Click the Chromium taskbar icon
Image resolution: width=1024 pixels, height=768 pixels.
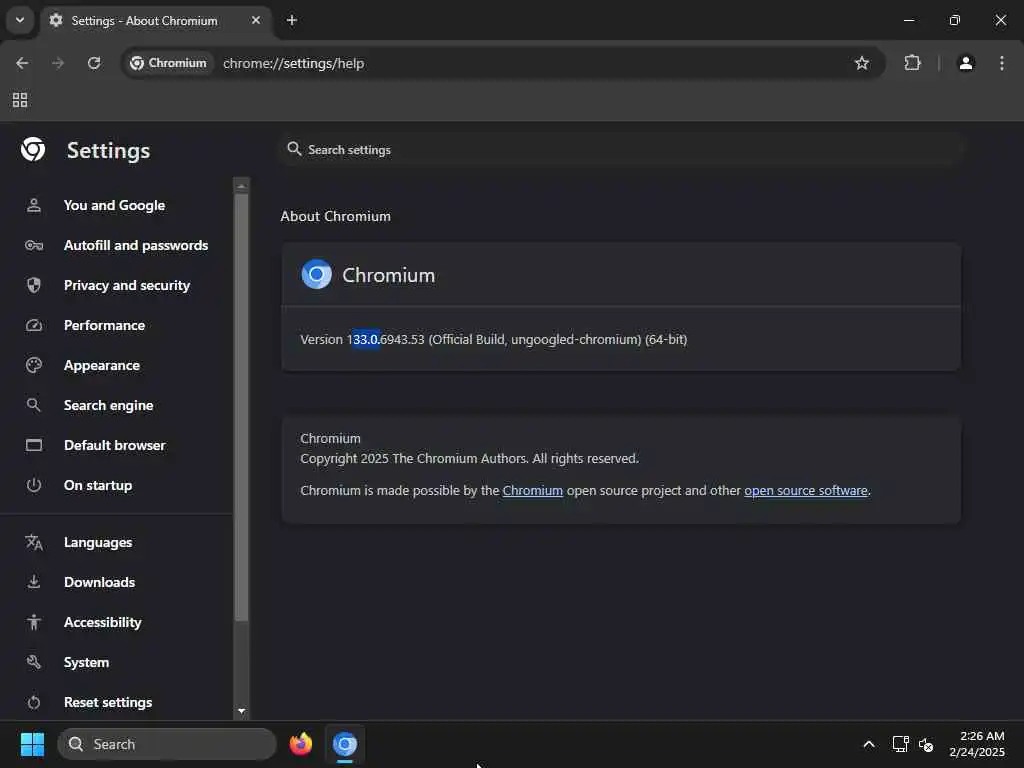click(x=345, y=744)
